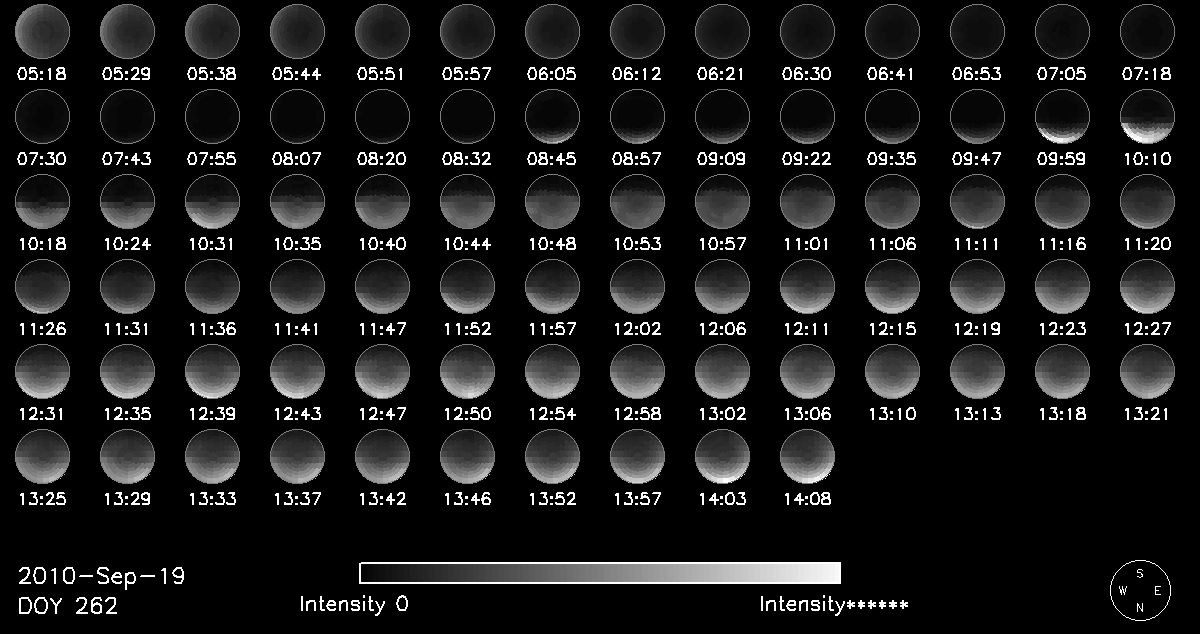
Task: Pick the disk thumbnail timed 12:27
Action: 1147,287
